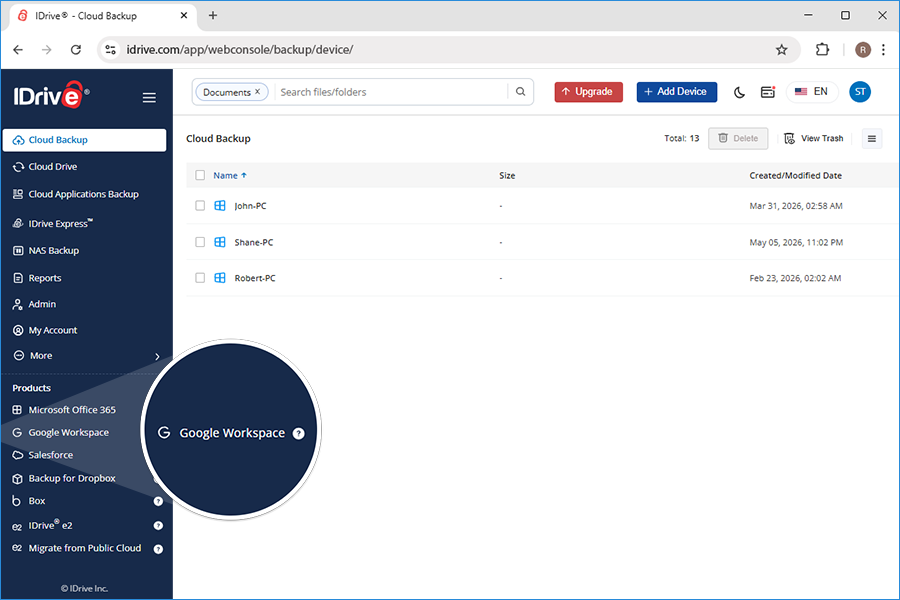Open list view options icon
This screenshot has height=600, width=900.
(872, 138)
